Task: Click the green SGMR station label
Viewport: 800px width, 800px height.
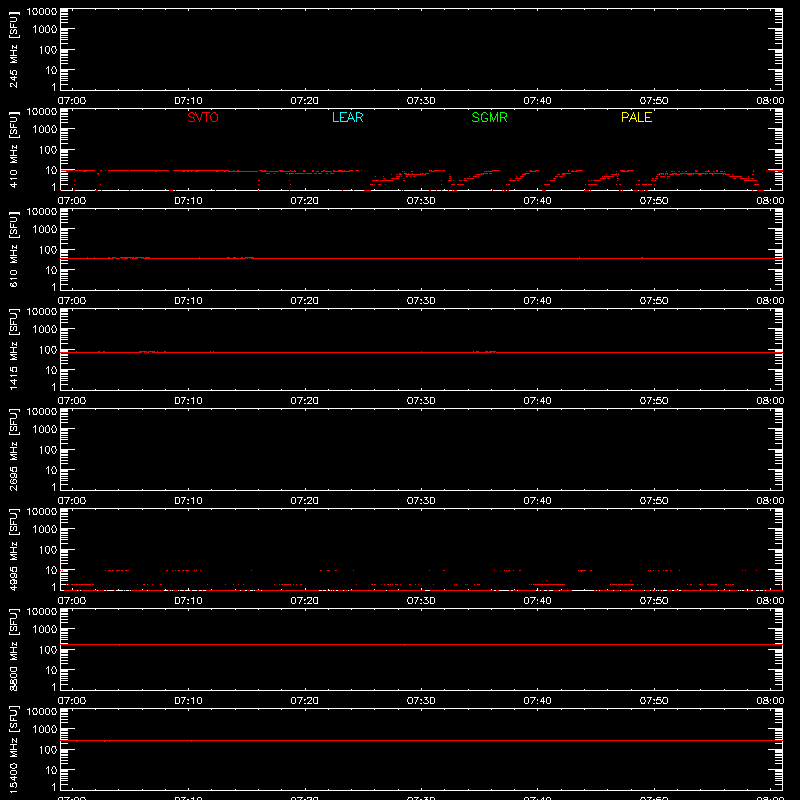Action: (489, 117)
